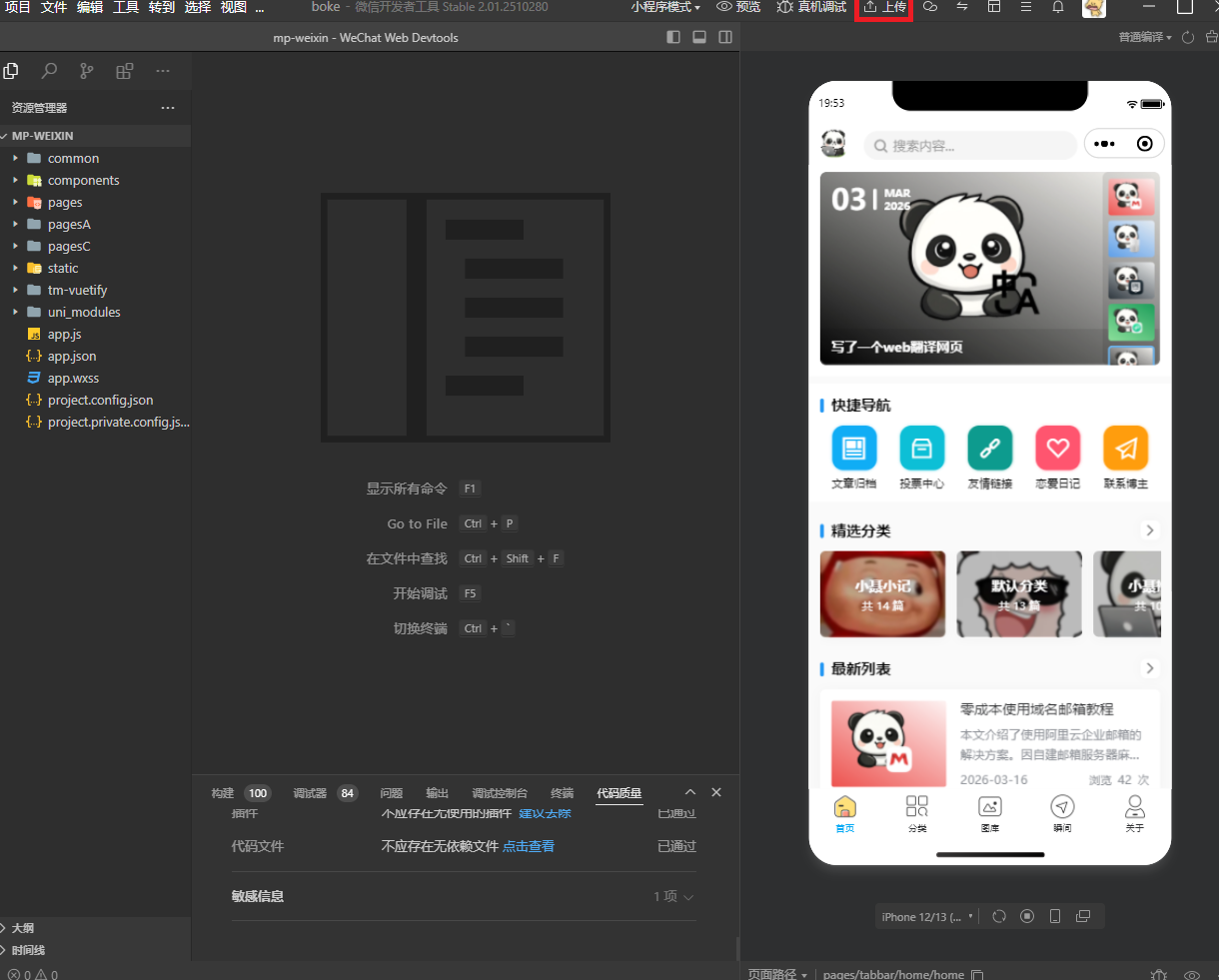Expand the 敏感信息 section
This screenshot has width=1219, height=980.
[673, 896]
